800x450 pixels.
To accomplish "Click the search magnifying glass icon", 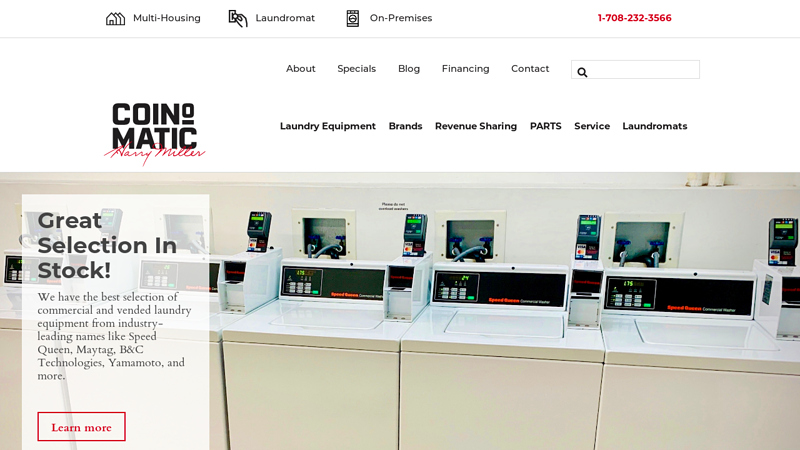I will click(x=582, y=72).
